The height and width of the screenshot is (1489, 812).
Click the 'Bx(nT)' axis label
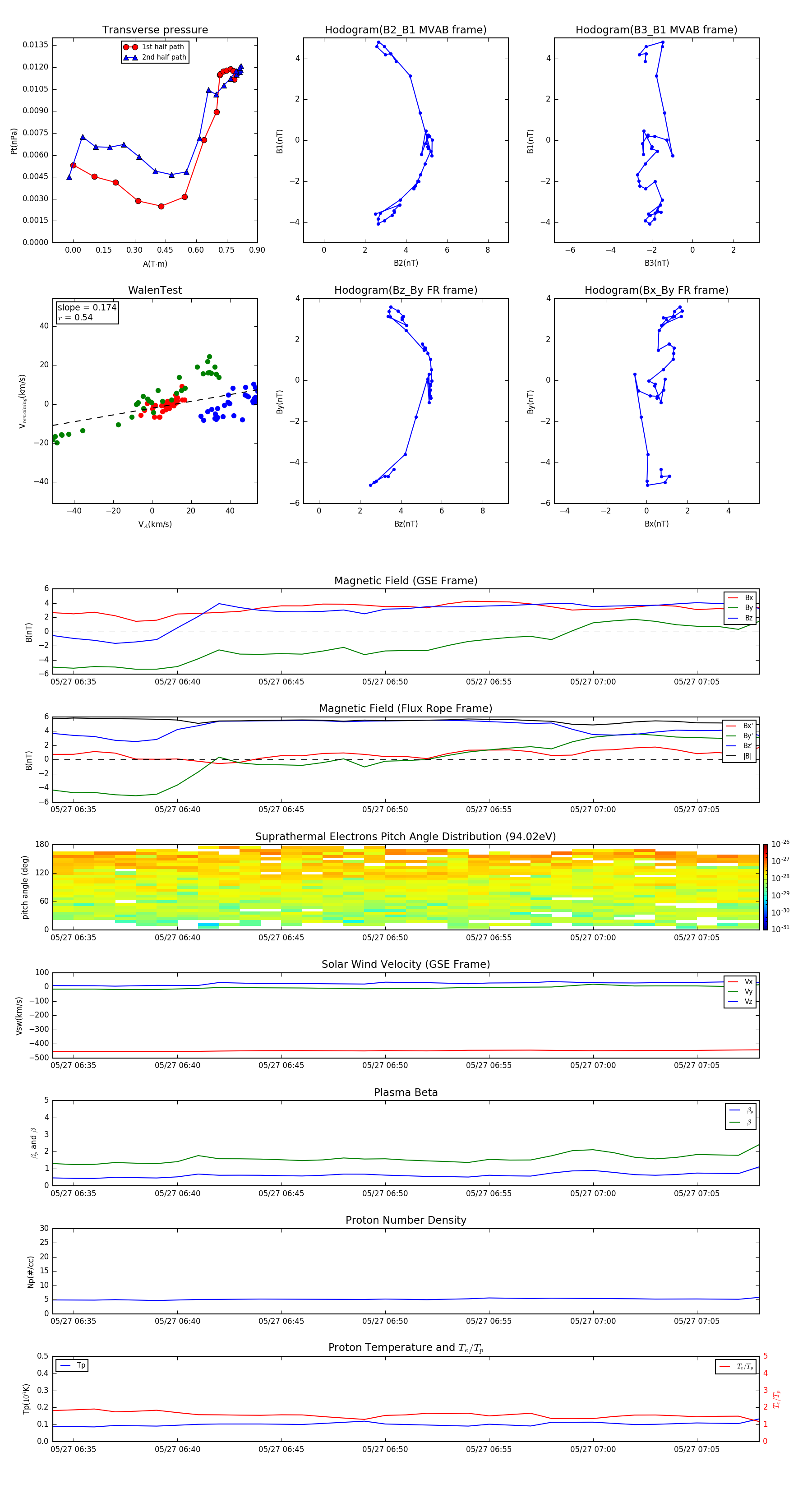click(656, 524)
